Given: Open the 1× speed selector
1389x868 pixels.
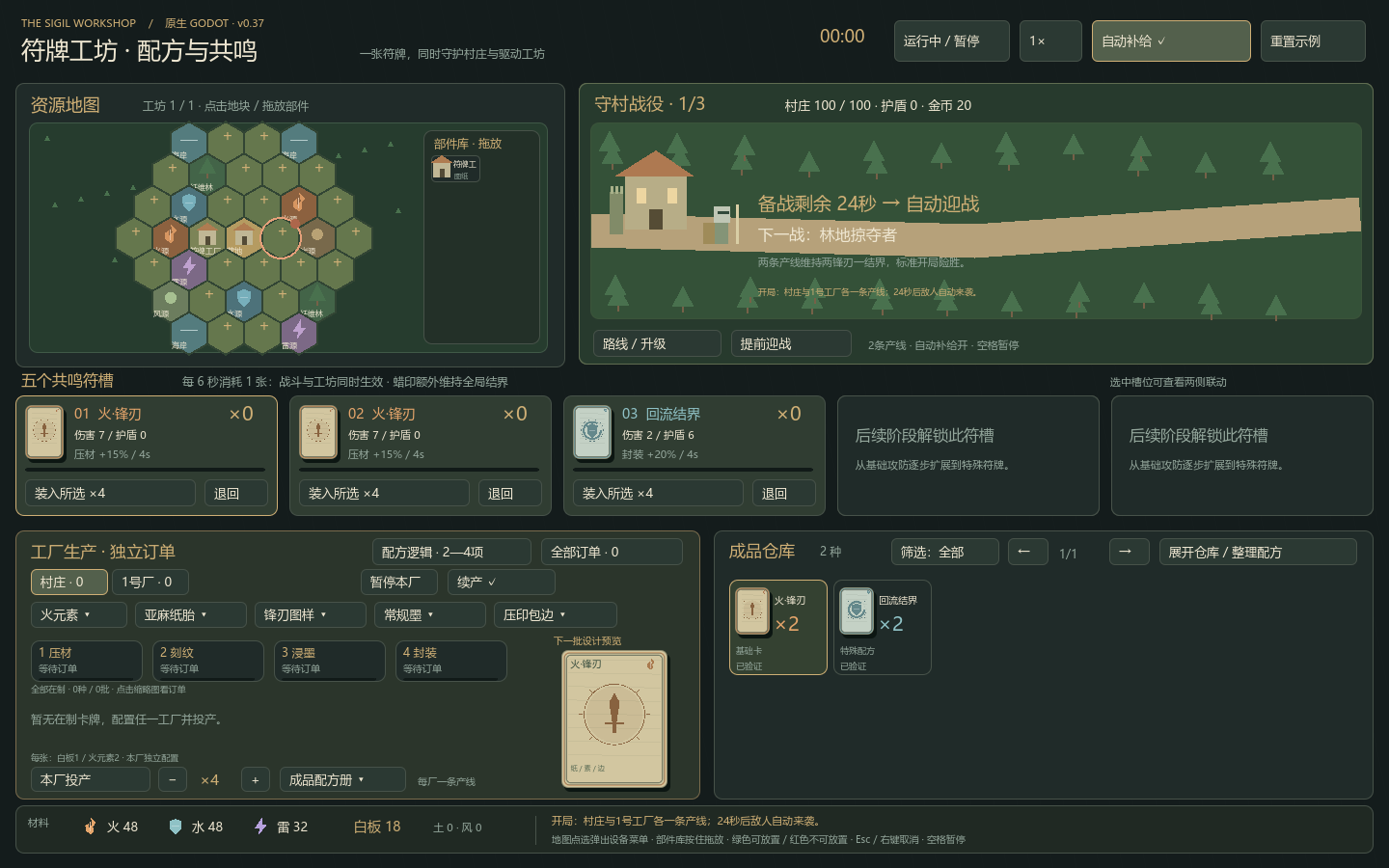Looking at the screenshot, I should (x=1050, y=41).
